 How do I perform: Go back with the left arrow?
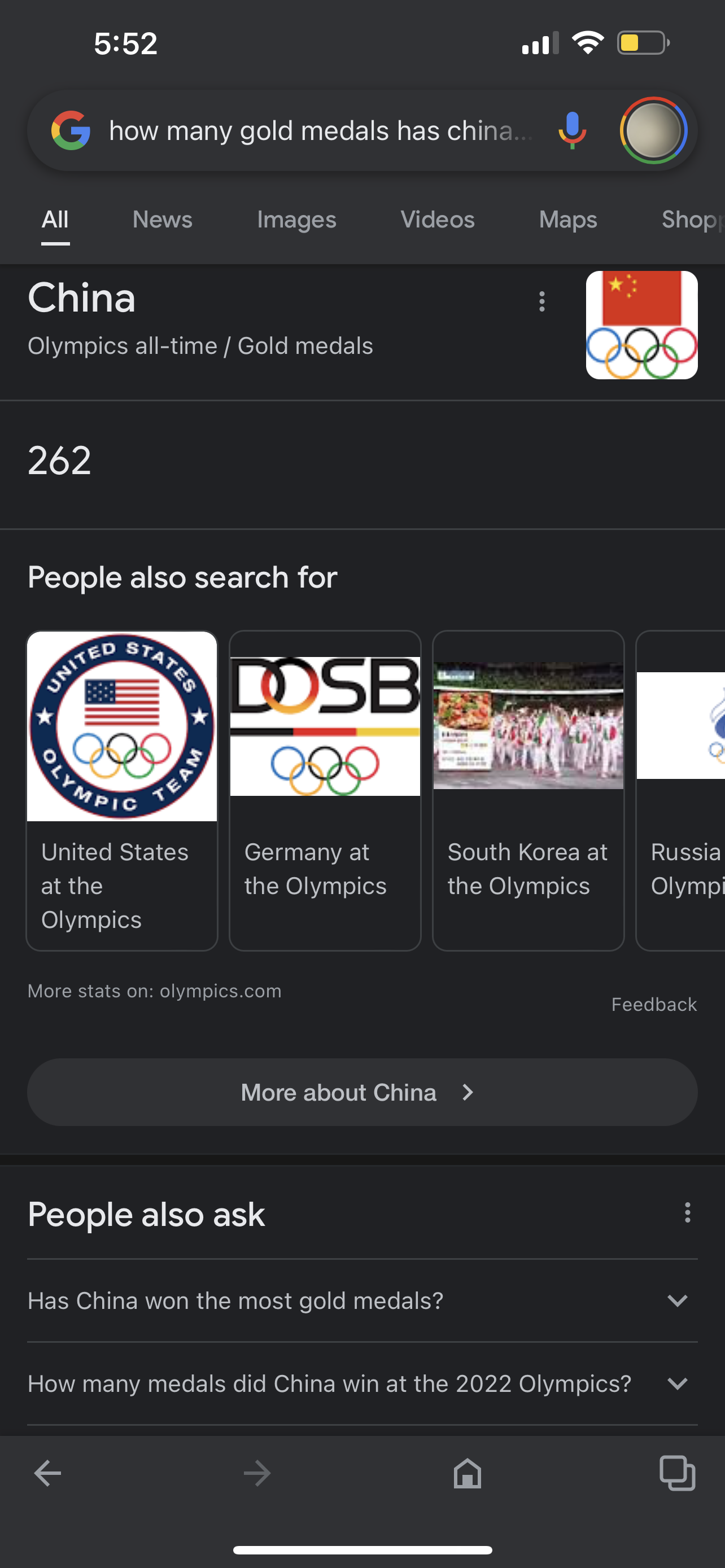pyautogui.click(x=47, y=1474)
